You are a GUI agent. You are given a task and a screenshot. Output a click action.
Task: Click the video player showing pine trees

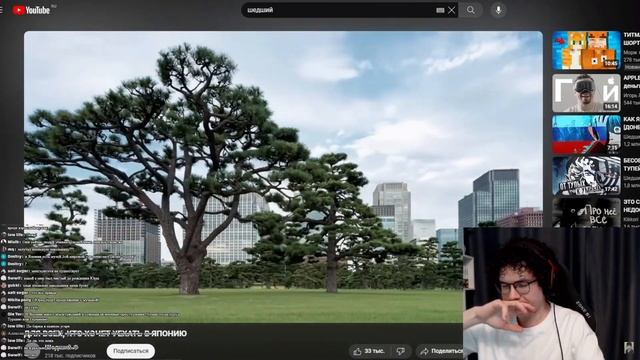coord(283,177)
